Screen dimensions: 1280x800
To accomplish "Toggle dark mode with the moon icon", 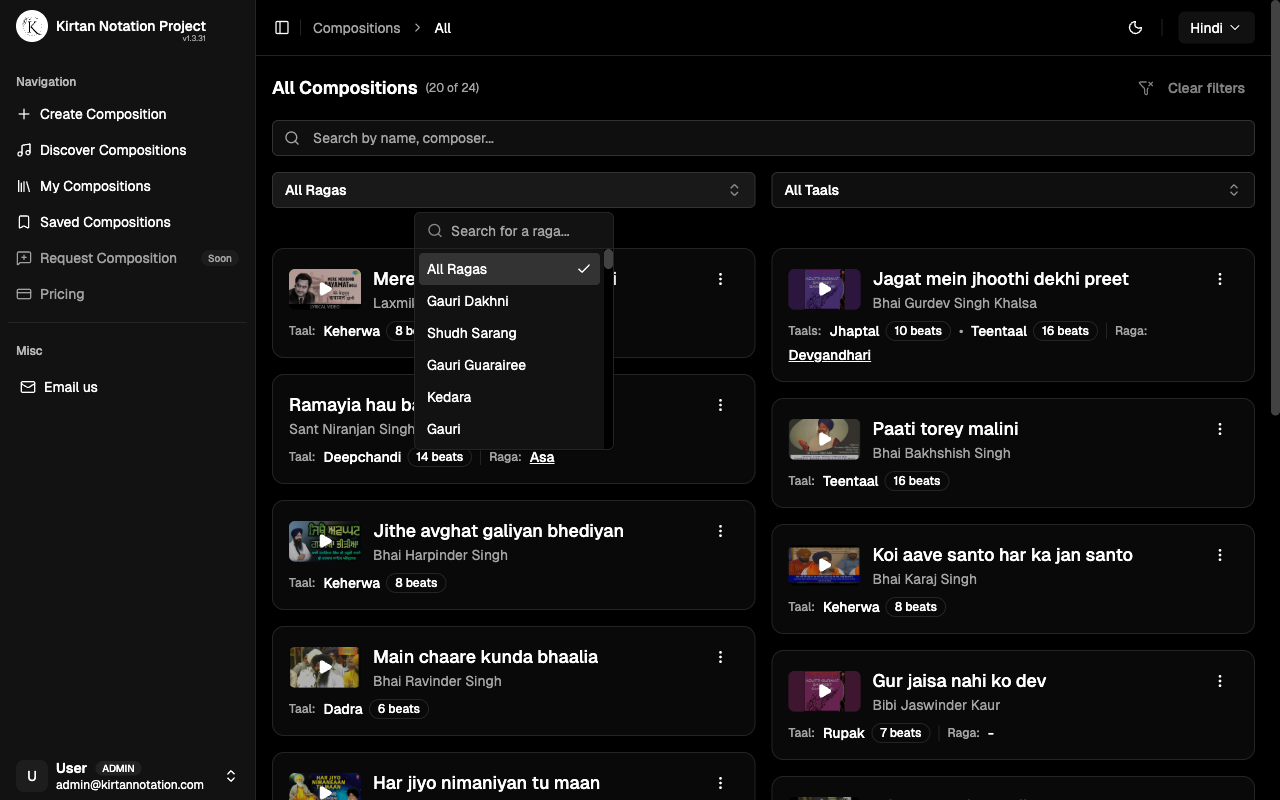I will tap(1135, 27).
